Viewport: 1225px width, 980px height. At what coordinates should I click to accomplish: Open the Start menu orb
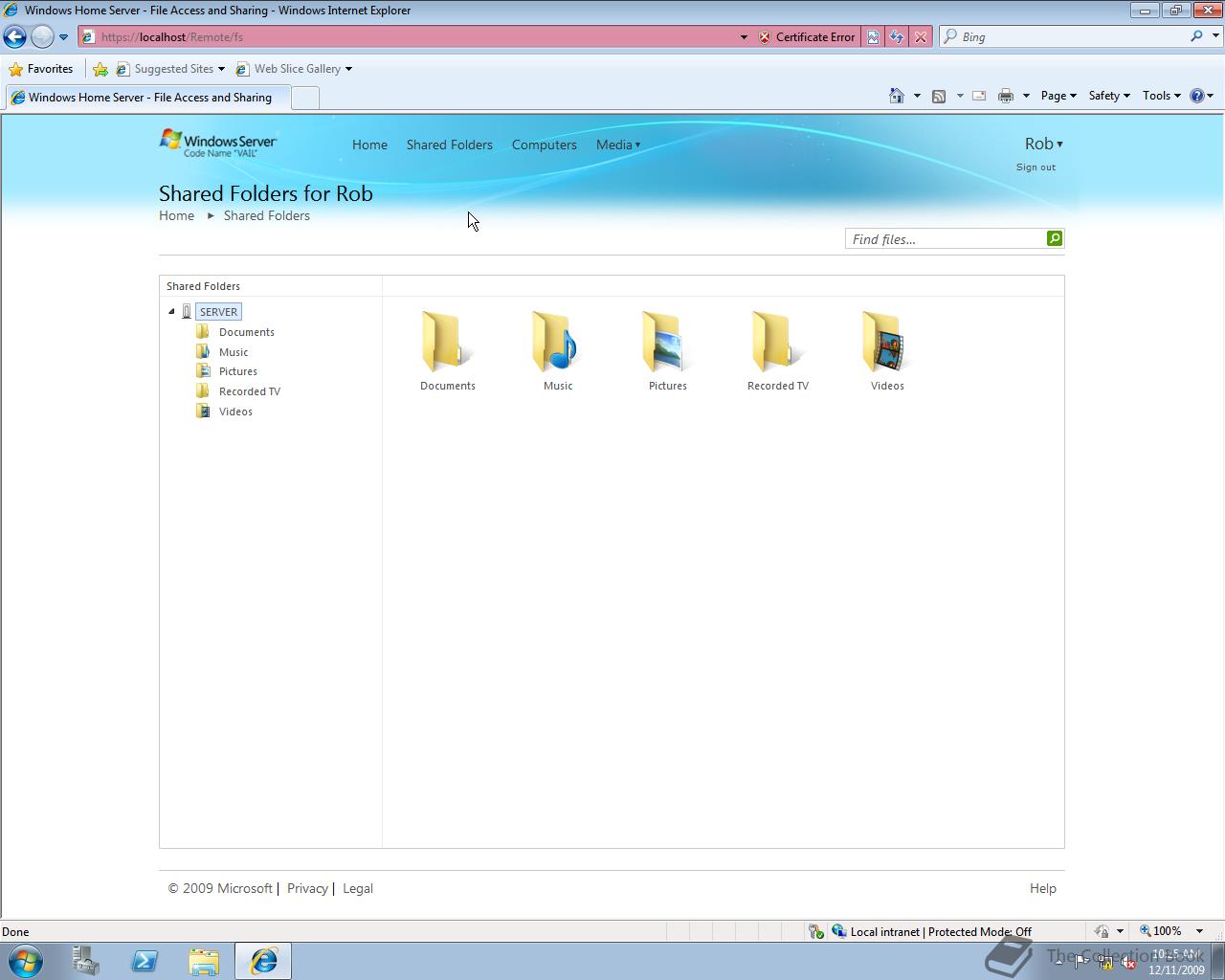click(26, 961)
